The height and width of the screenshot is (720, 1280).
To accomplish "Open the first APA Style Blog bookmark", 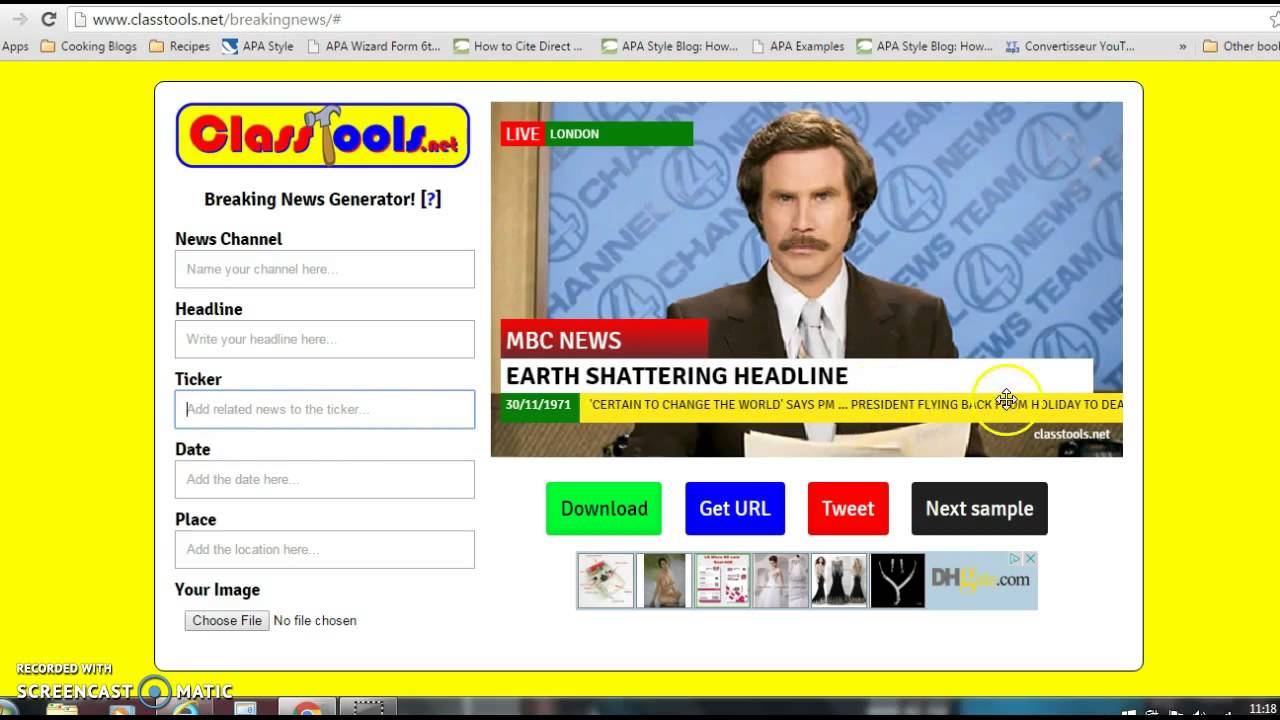I will (x=670, y=46).
